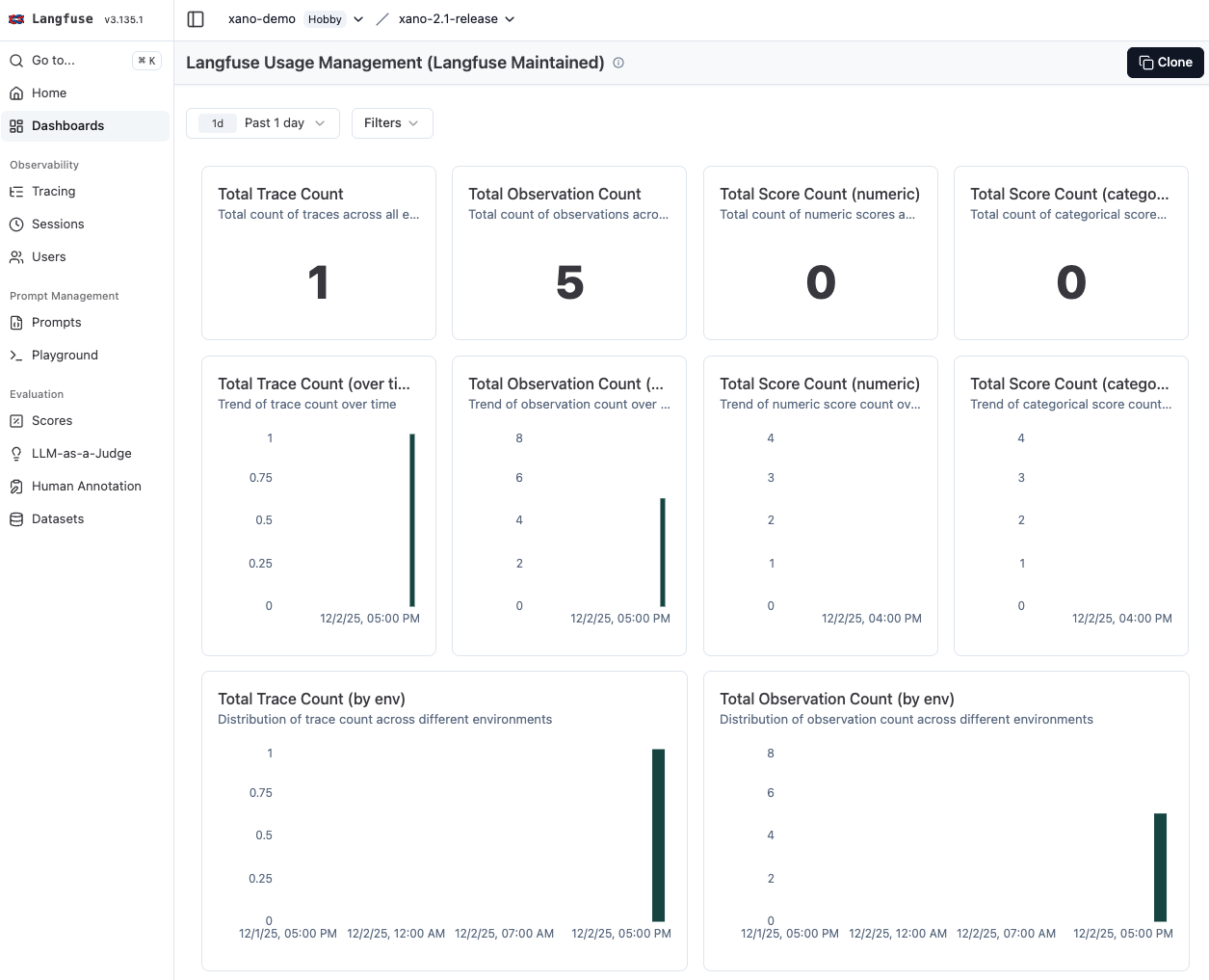Click the Prompts document icon
Viewport: 1209px width, 980px height.
(x=16, y=323)
